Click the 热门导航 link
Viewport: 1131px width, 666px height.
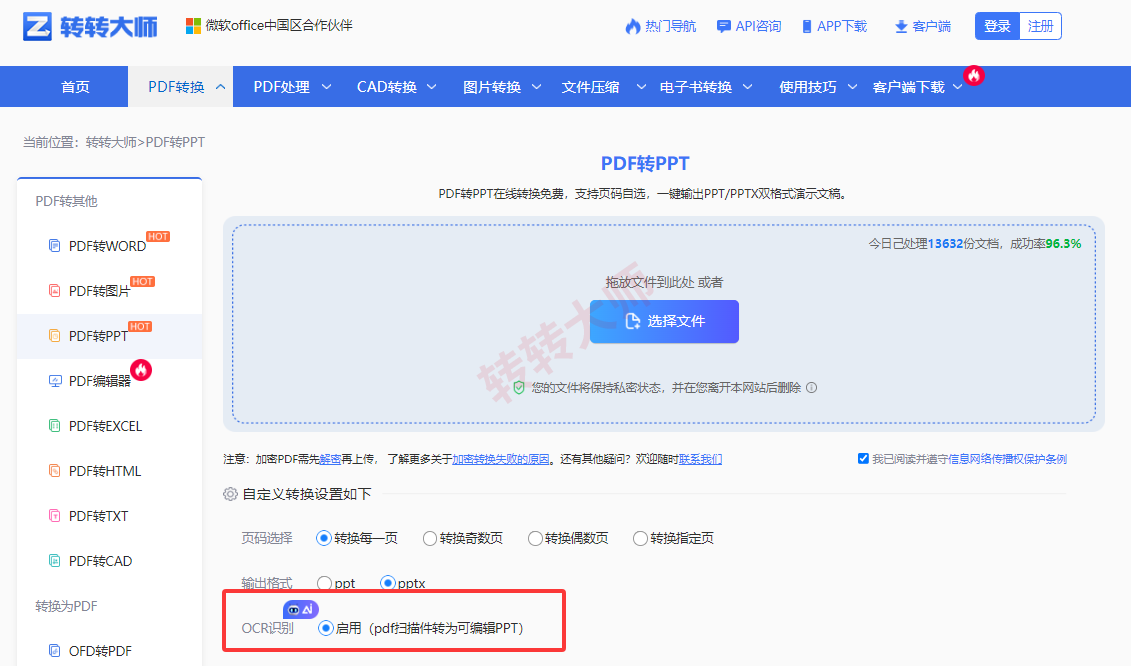click(670, 27)
